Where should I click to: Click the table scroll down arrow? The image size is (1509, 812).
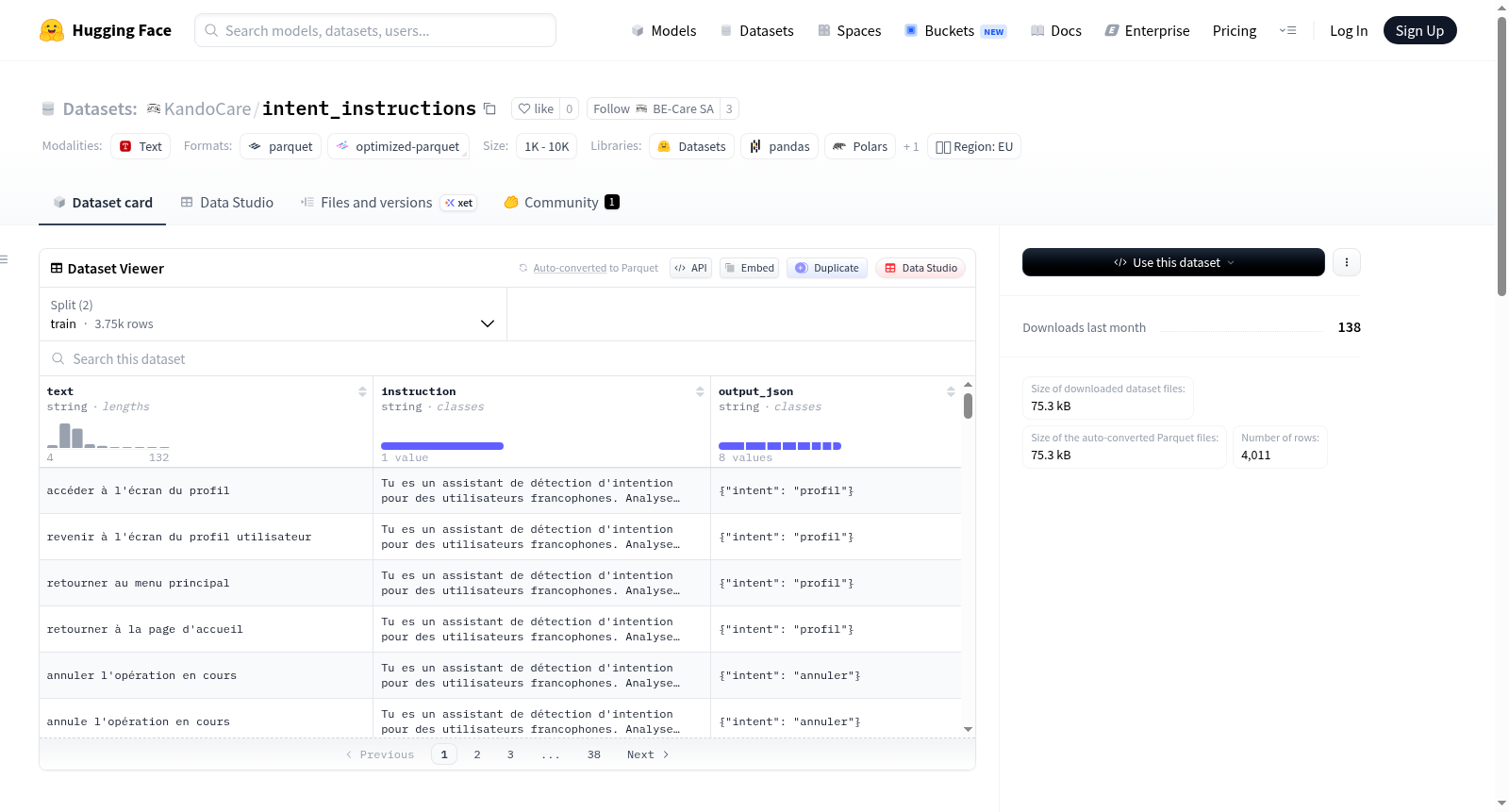968,729
